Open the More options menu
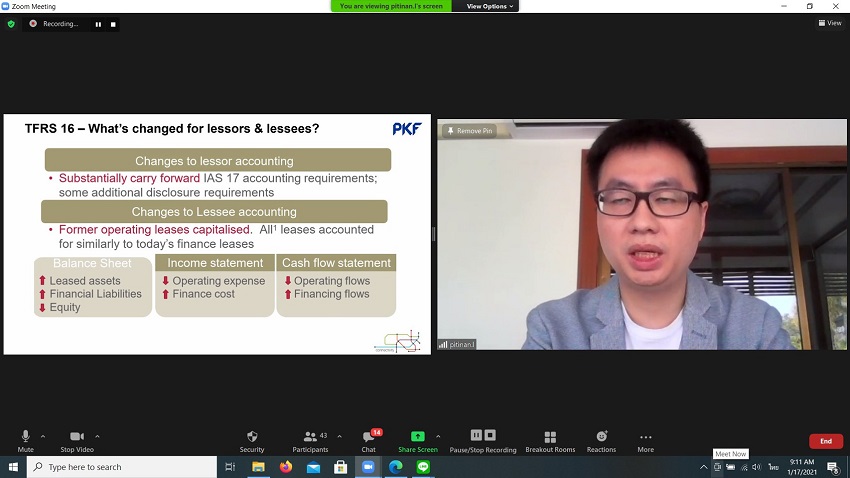The height and width of the screenshot is (478, 850). click(645, 440)
